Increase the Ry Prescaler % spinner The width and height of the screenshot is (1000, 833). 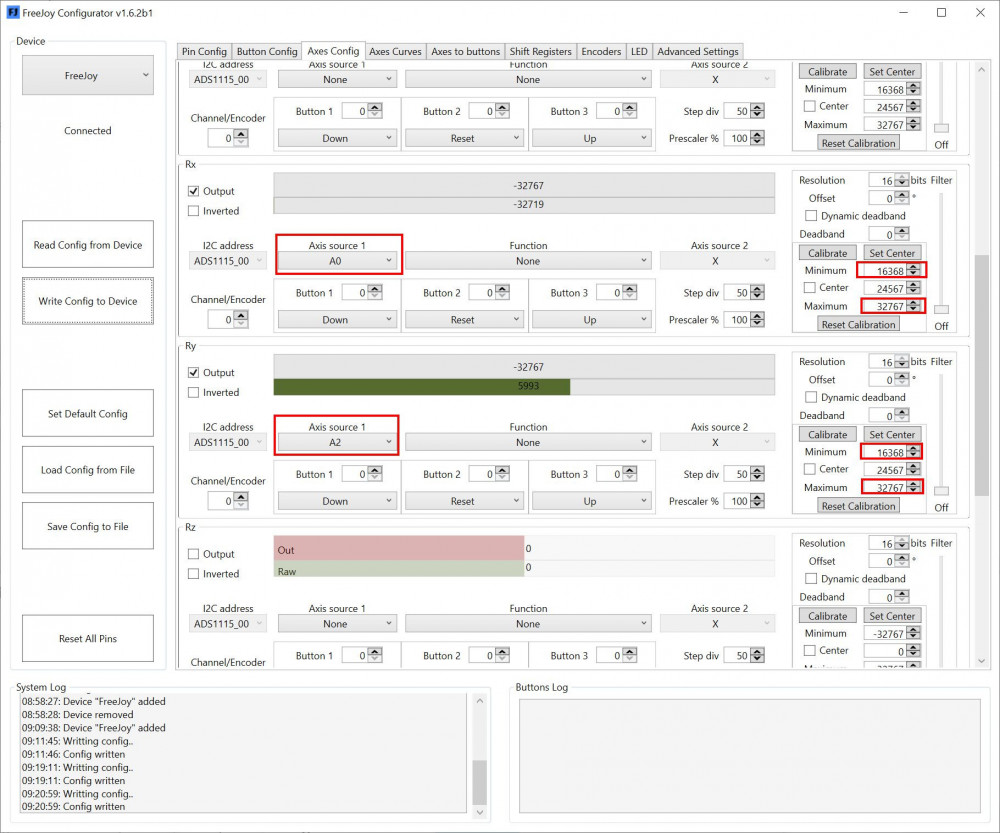point(756,498)
